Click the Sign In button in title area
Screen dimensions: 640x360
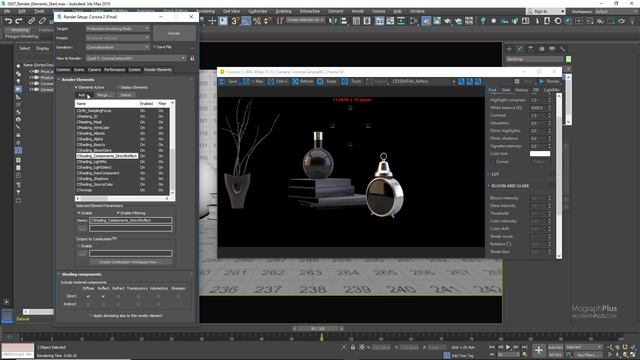545,11
